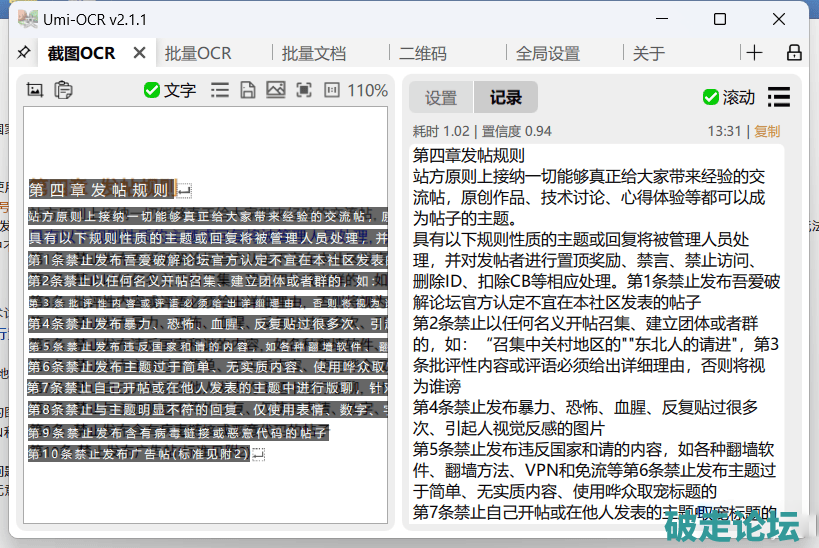Add a new tab with the plus icon
The height and width of the screenshot is (548, 819).
754,53
